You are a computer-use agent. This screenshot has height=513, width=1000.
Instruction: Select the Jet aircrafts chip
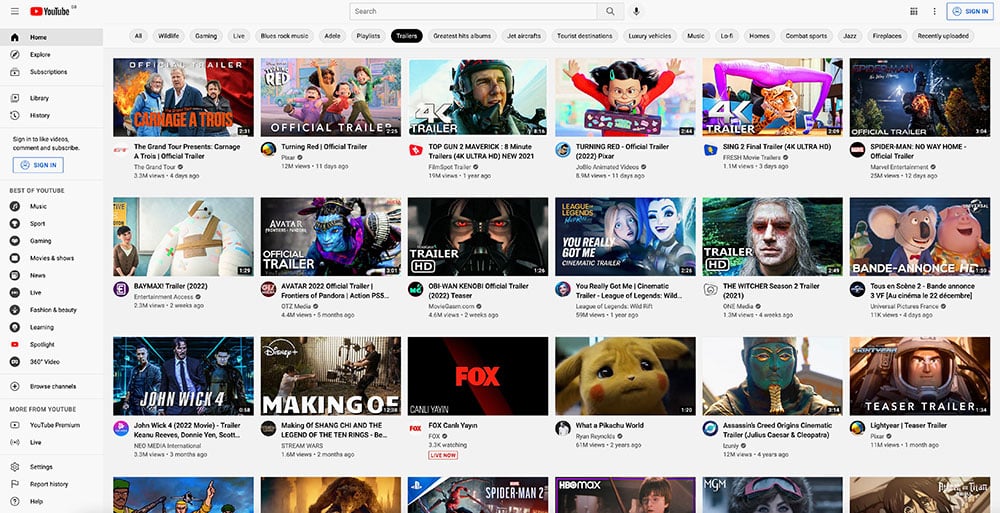click(524, 36)
